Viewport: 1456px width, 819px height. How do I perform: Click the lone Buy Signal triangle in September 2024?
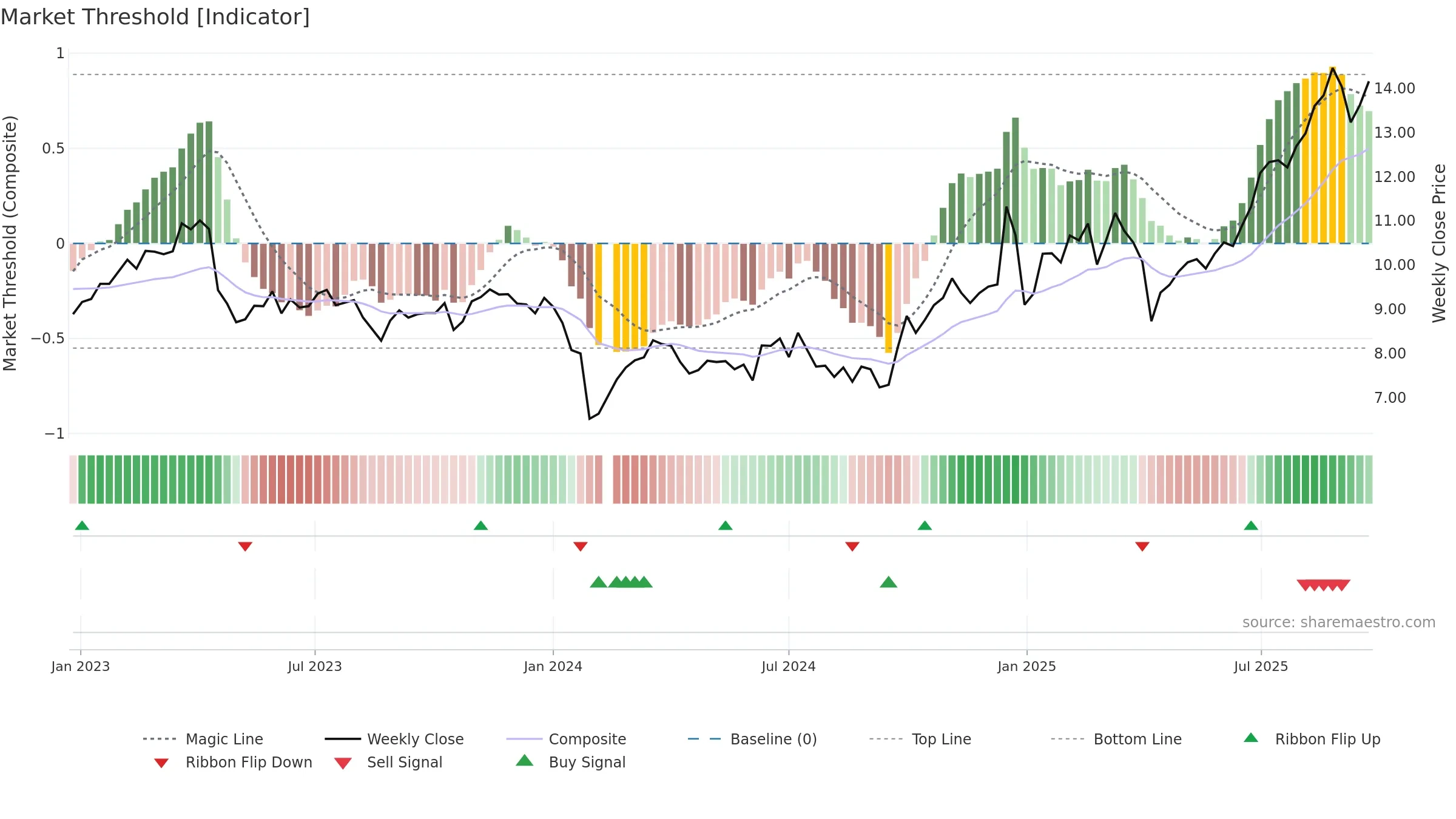(x=888, y=582)
